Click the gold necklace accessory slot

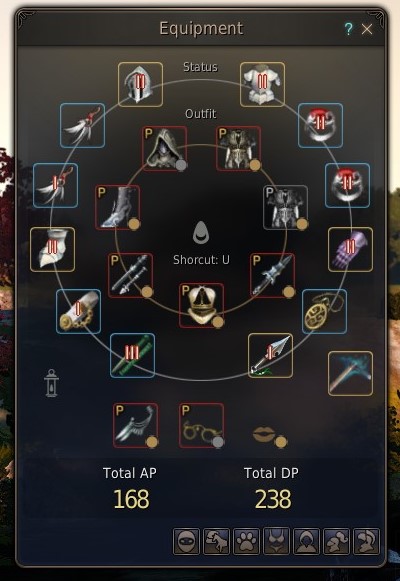tap(324, 311)
